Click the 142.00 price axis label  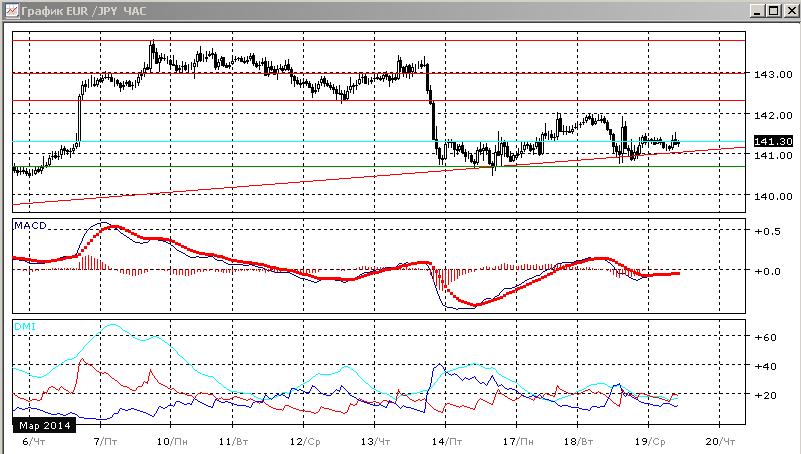773,115
